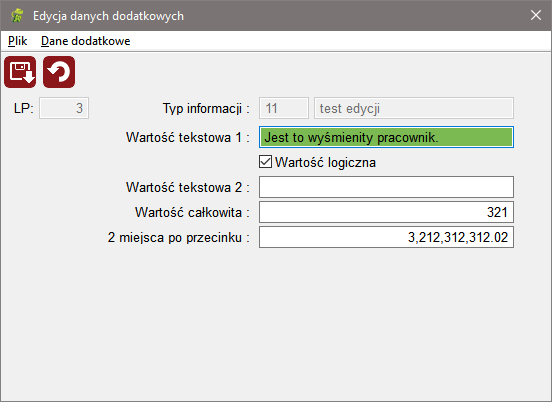Click the 2 miejsca po przecinku value field
The image size is (552, 402).
click(x=386, y=237)
